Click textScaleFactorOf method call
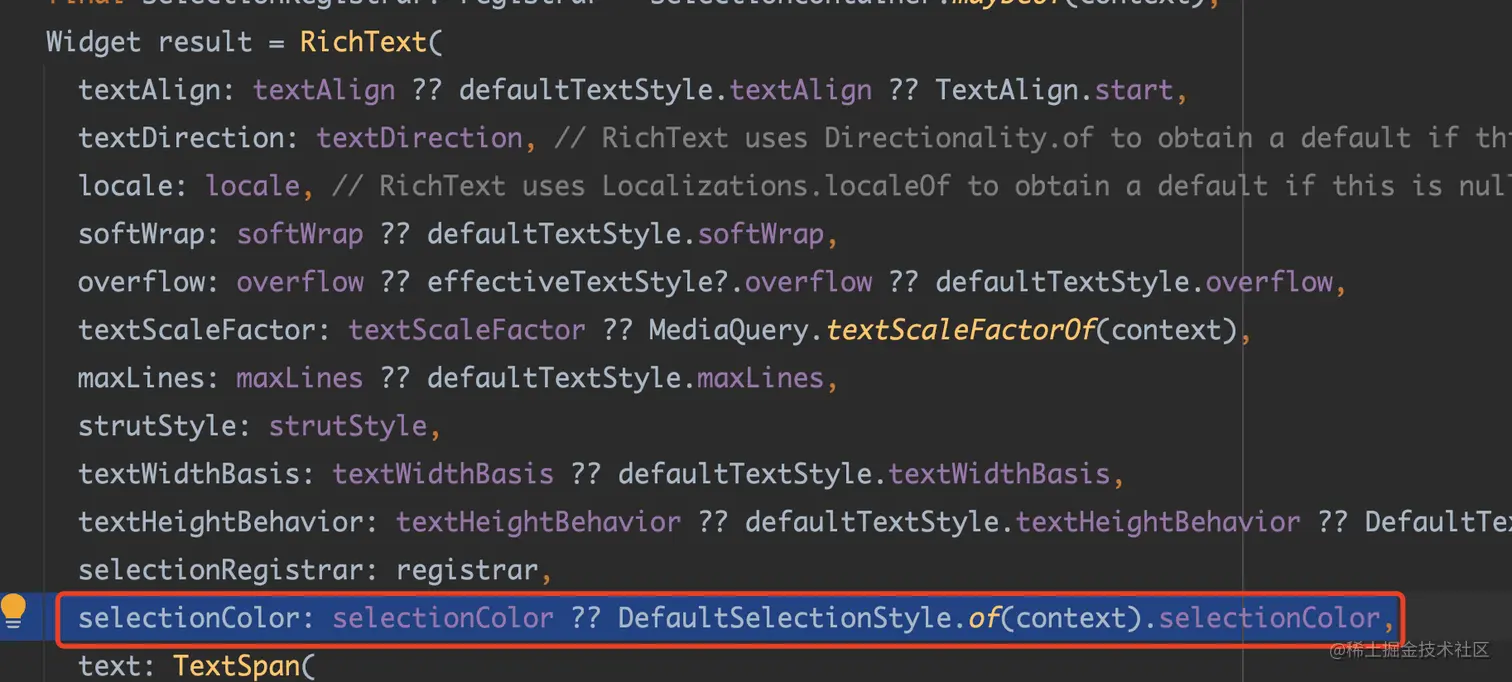This screenshot has width=1512, height=682. [x=960, y=330]
